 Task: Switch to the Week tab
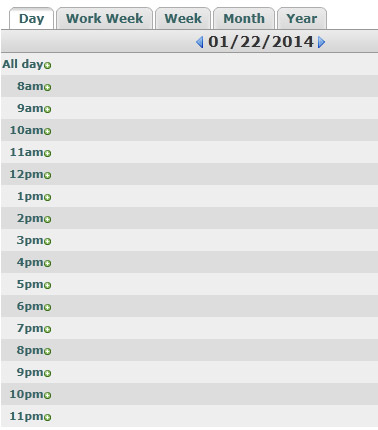[x=183, y=18]
